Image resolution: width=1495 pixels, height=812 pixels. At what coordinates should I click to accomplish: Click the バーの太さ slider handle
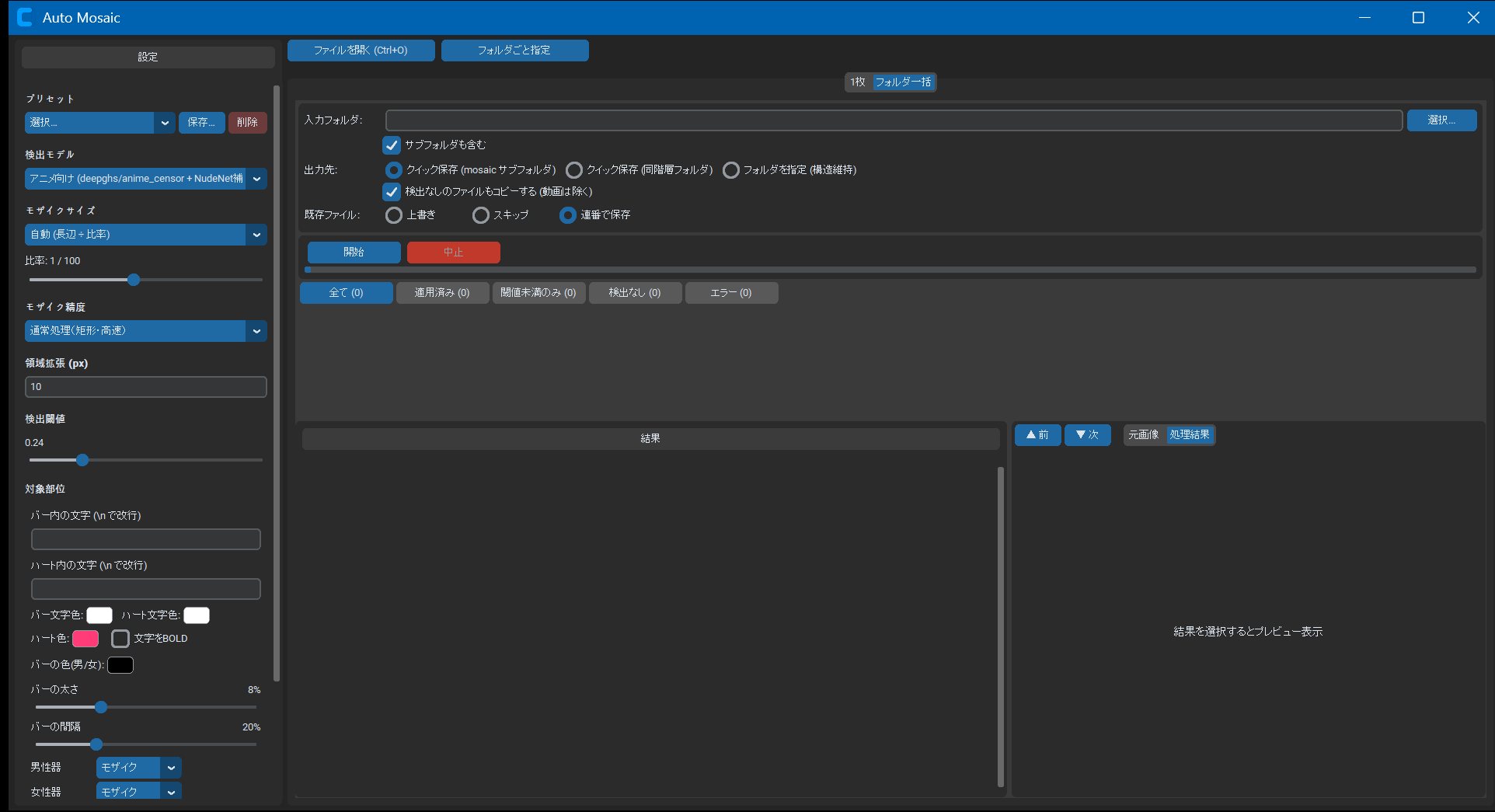[101, 707]
